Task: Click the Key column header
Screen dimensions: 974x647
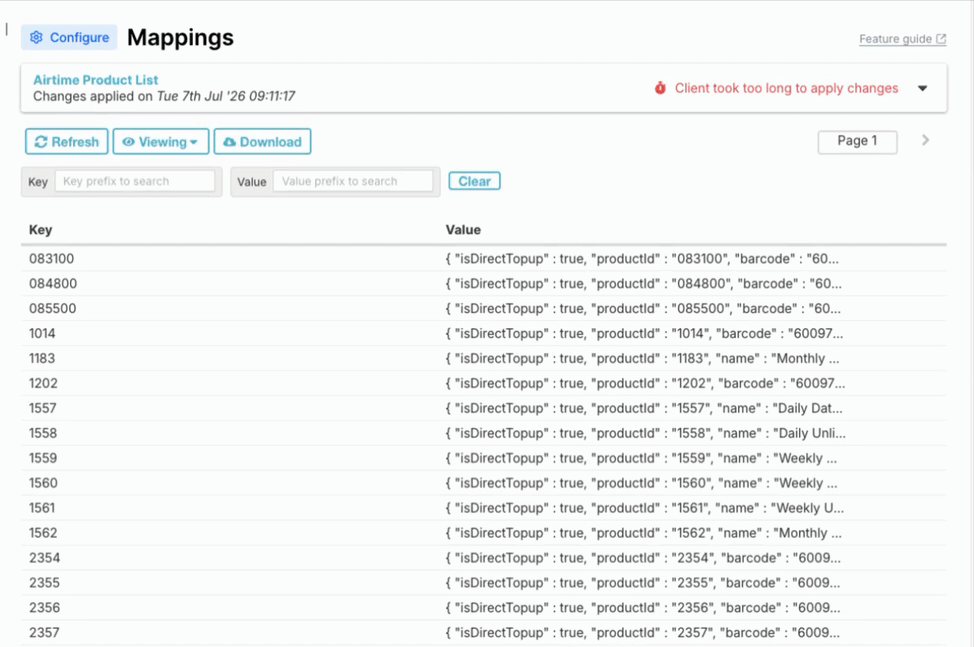Action: [x=40, y=230]
